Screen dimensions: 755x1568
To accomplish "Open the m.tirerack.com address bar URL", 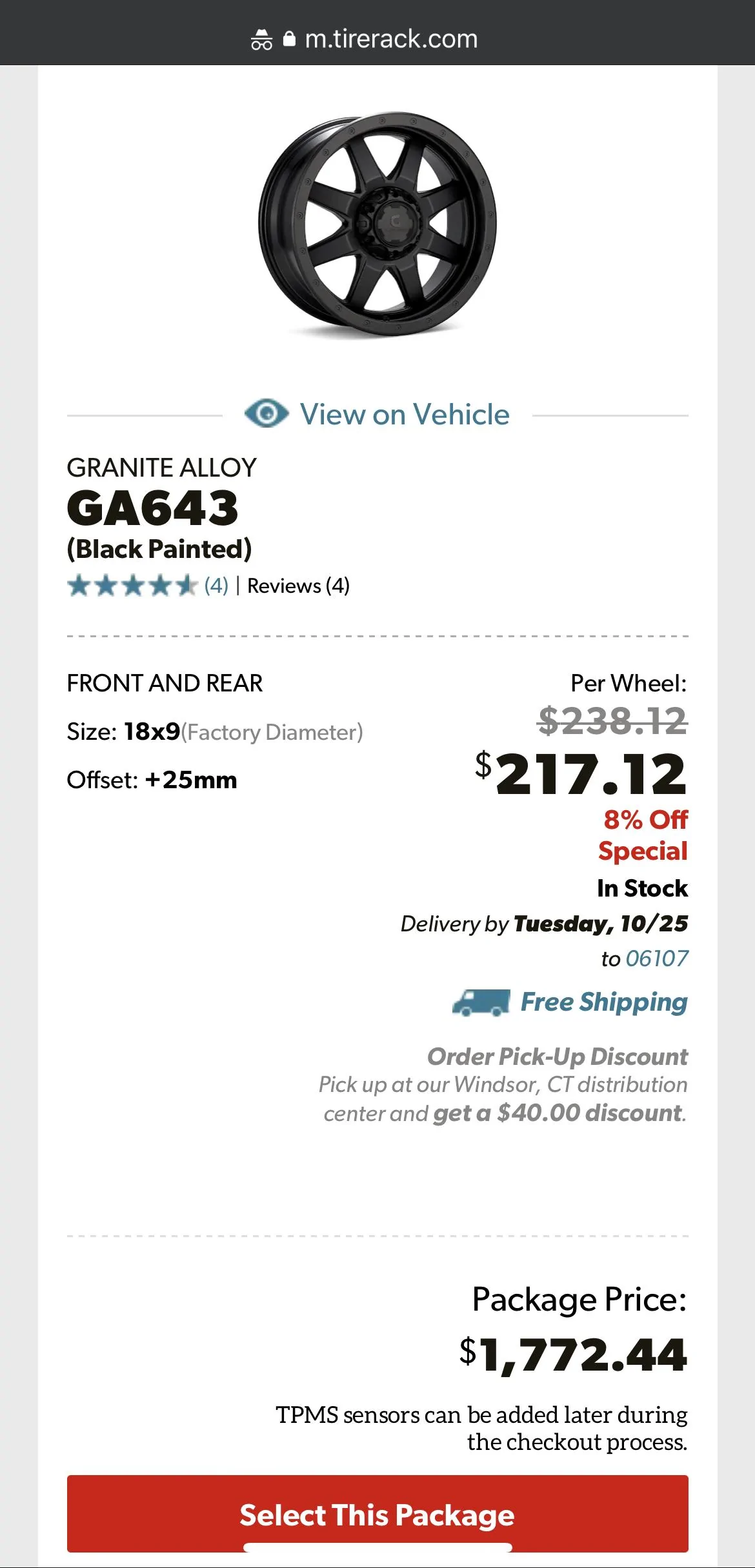I will click(391, 39).
